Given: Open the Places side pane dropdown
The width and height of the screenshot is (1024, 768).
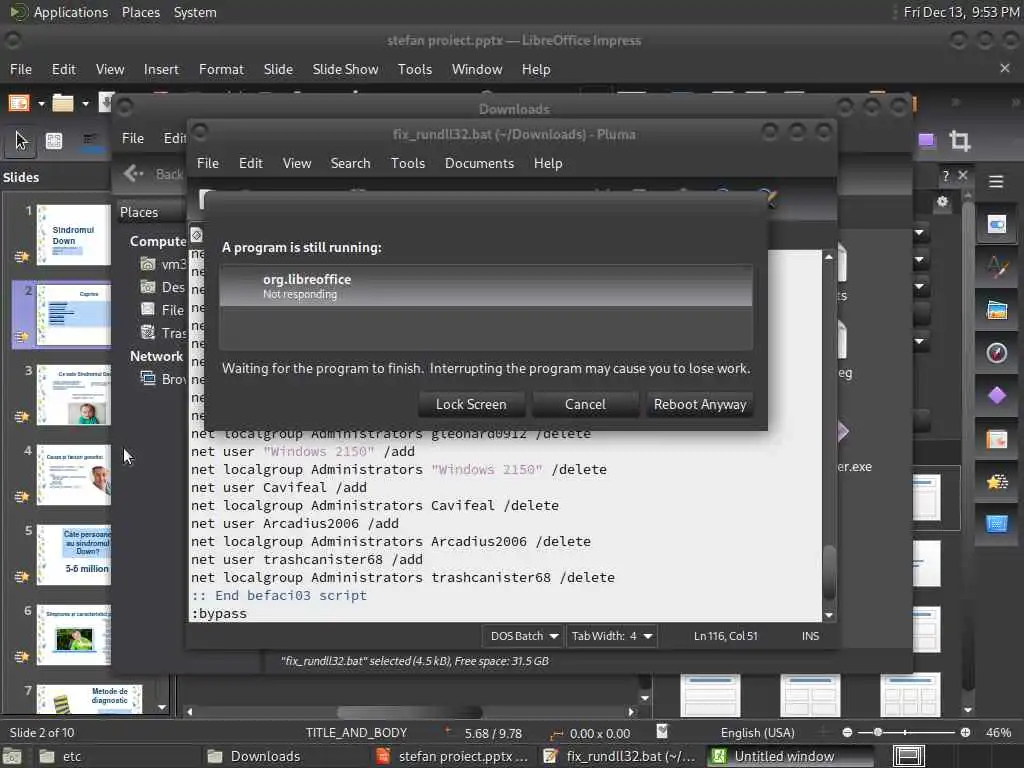Looking at the screenshot, I should click(x=150, y=212).
